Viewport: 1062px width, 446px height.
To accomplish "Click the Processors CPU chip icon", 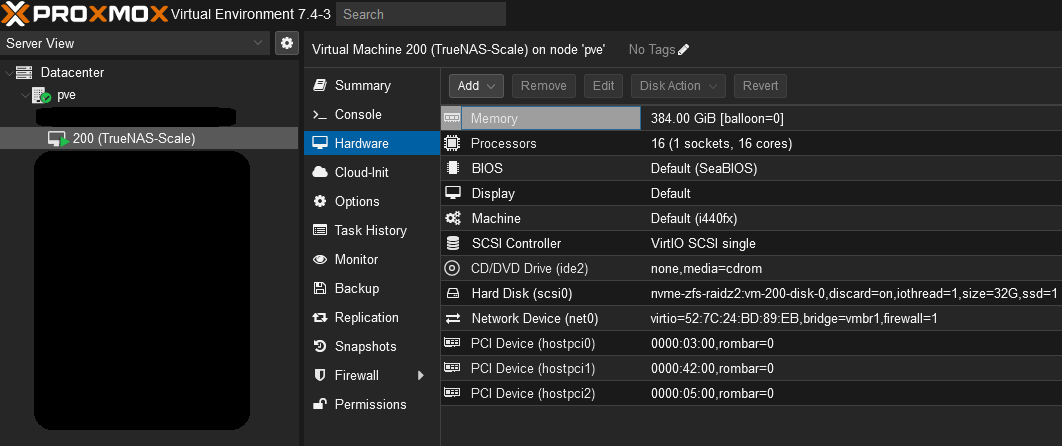I will (452, 143).
